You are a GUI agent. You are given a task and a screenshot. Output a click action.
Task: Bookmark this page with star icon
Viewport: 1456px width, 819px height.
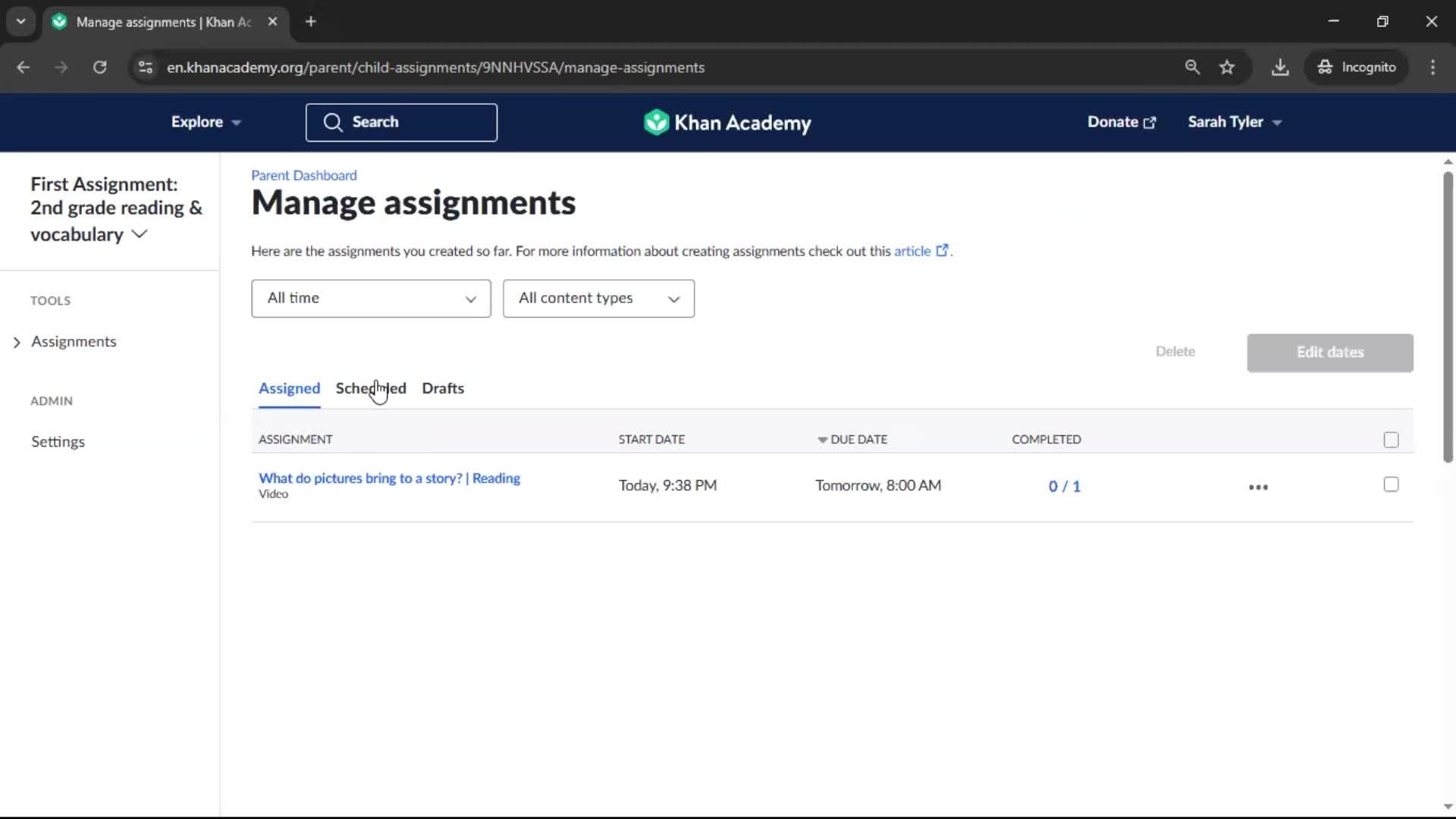pyautogui.click(x=1227, y=67)
